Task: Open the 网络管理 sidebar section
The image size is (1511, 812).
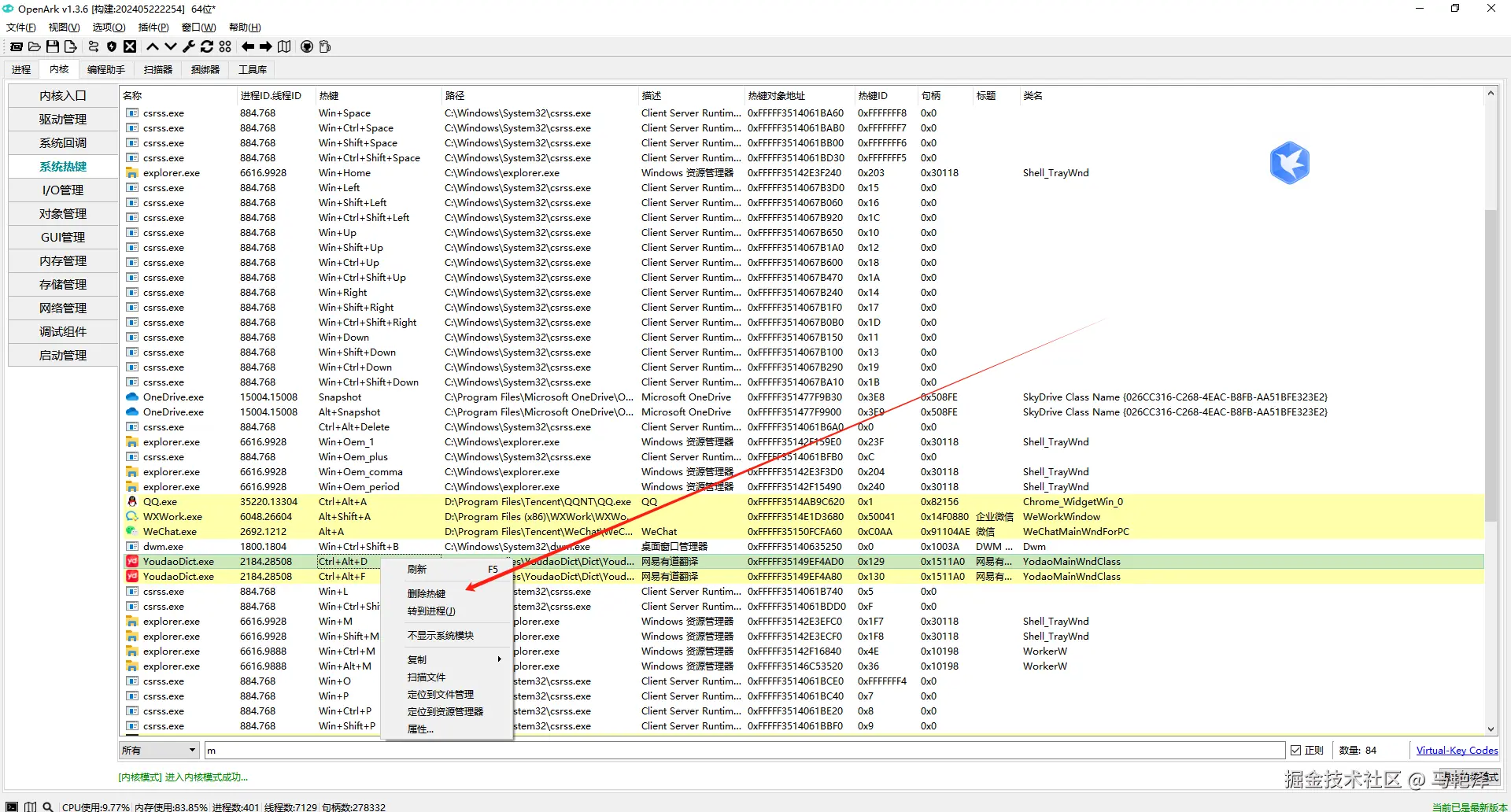Action: [x=63, y=308]
